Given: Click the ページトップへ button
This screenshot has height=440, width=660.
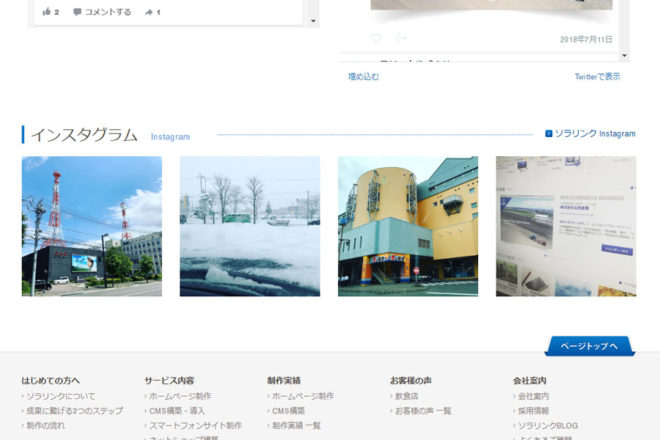Looking at the screenshot, I should [590, 346].
